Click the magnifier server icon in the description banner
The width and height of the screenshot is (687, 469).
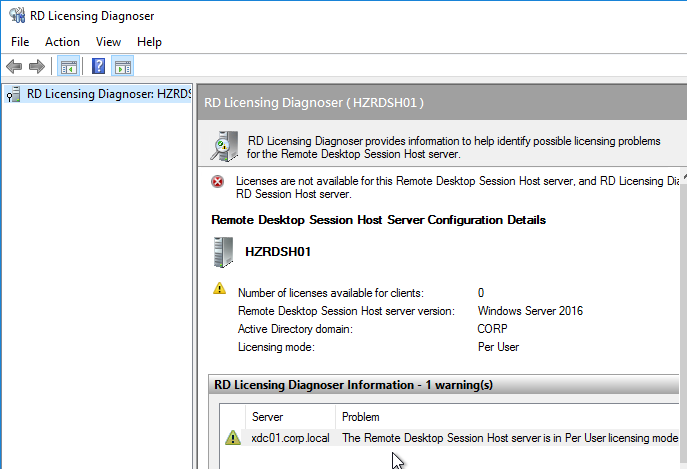tap(224, 146)
